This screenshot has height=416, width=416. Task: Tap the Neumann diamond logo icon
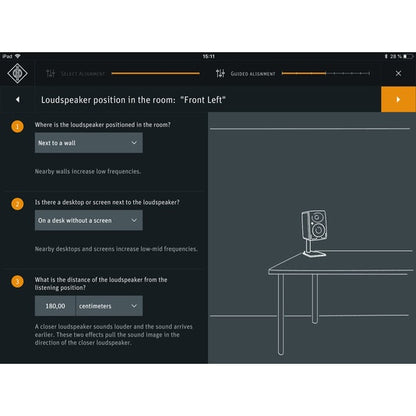coord(17,73)
